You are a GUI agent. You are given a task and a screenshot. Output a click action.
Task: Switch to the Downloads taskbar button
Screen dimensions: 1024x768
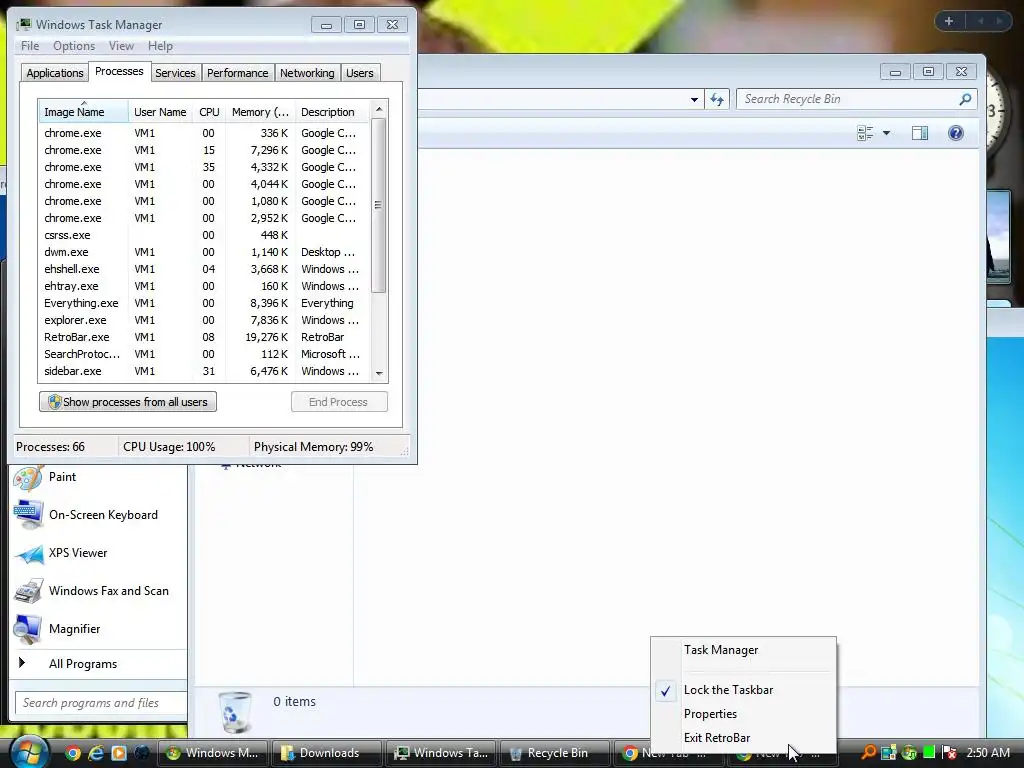click(326, 753)
